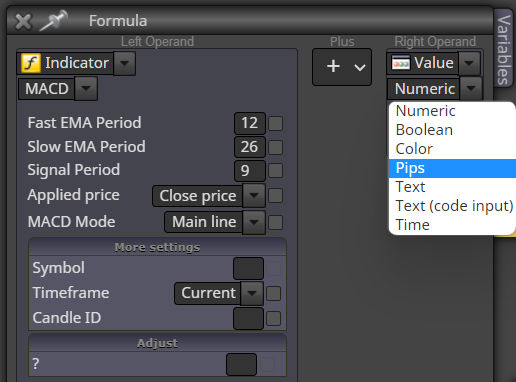Click the Symbol input field

pyautogui.click(x=249, y=268)
